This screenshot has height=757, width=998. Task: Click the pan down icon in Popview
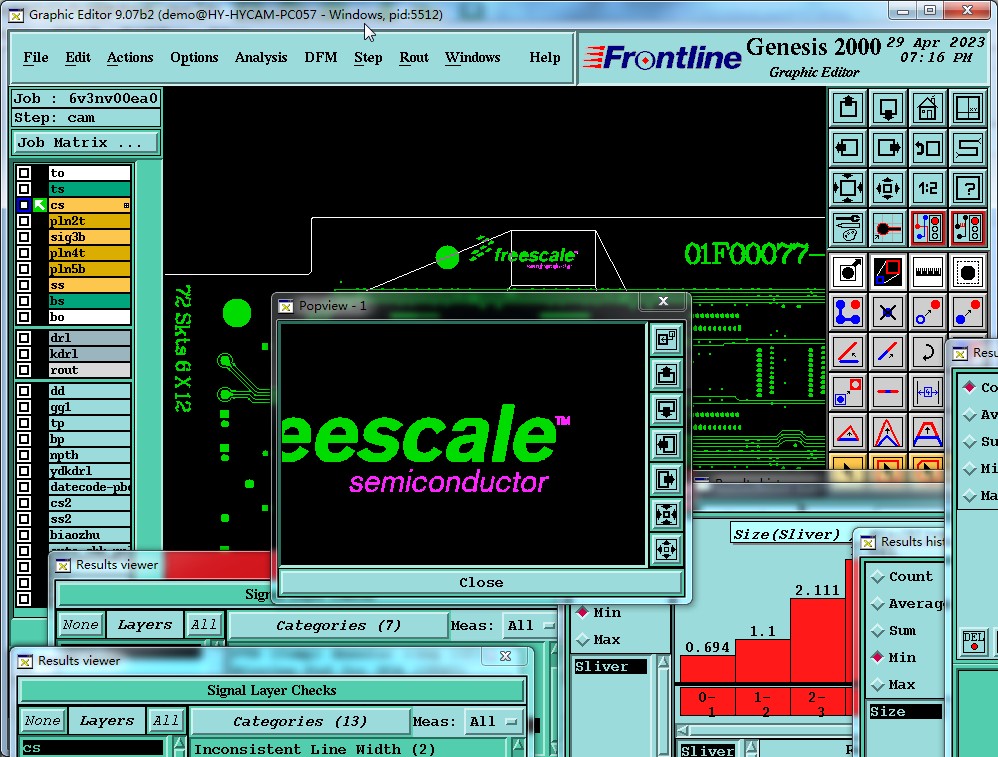(x=666, y=409)
